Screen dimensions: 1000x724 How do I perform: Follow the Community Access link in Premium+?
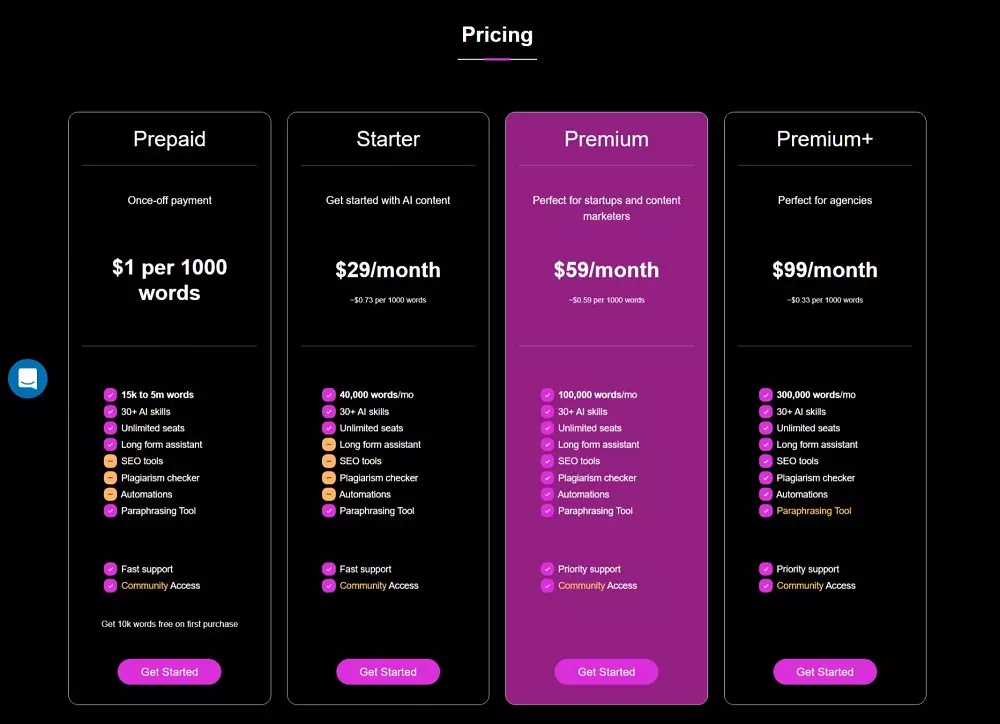pos(816,586)
